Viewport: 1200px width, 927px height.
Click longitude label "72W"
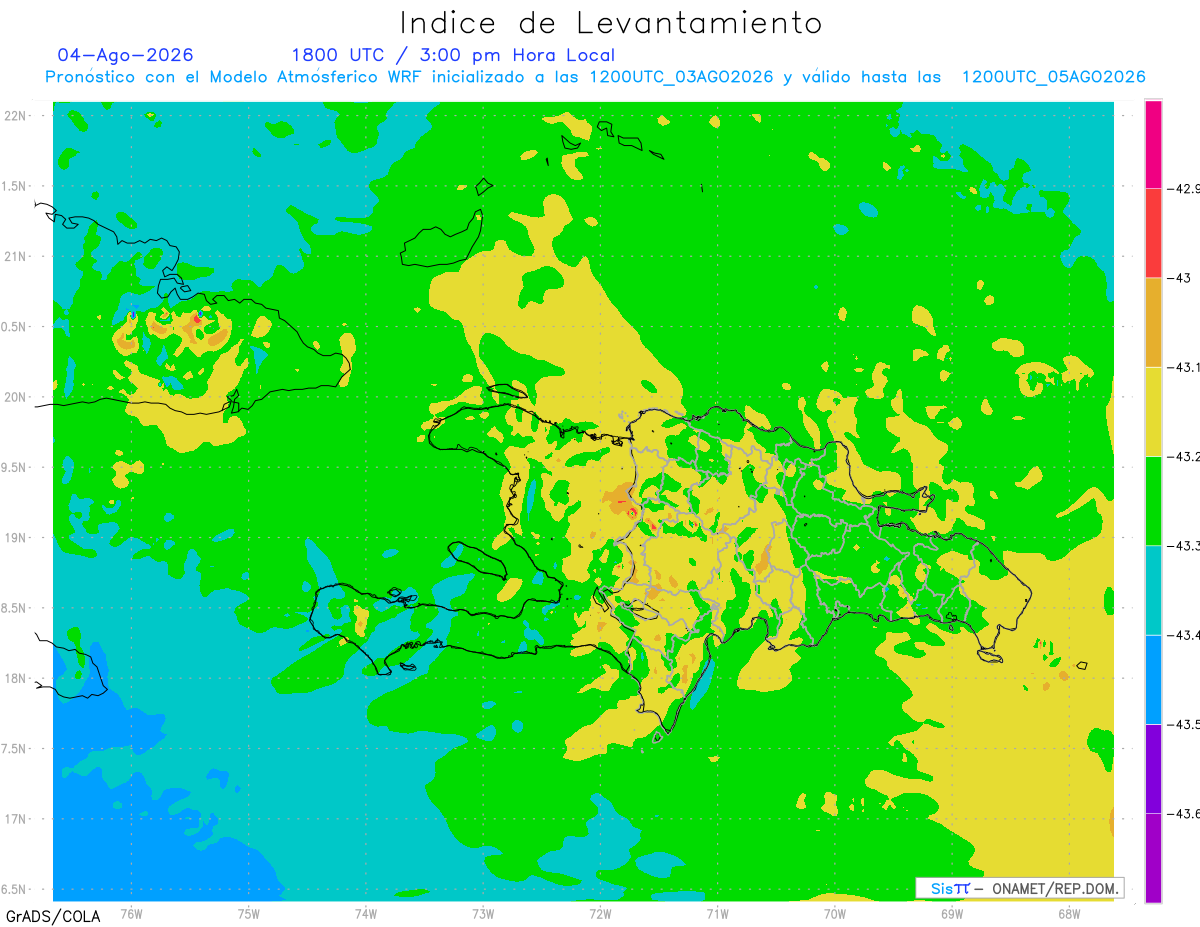click(x=600, y=914)
